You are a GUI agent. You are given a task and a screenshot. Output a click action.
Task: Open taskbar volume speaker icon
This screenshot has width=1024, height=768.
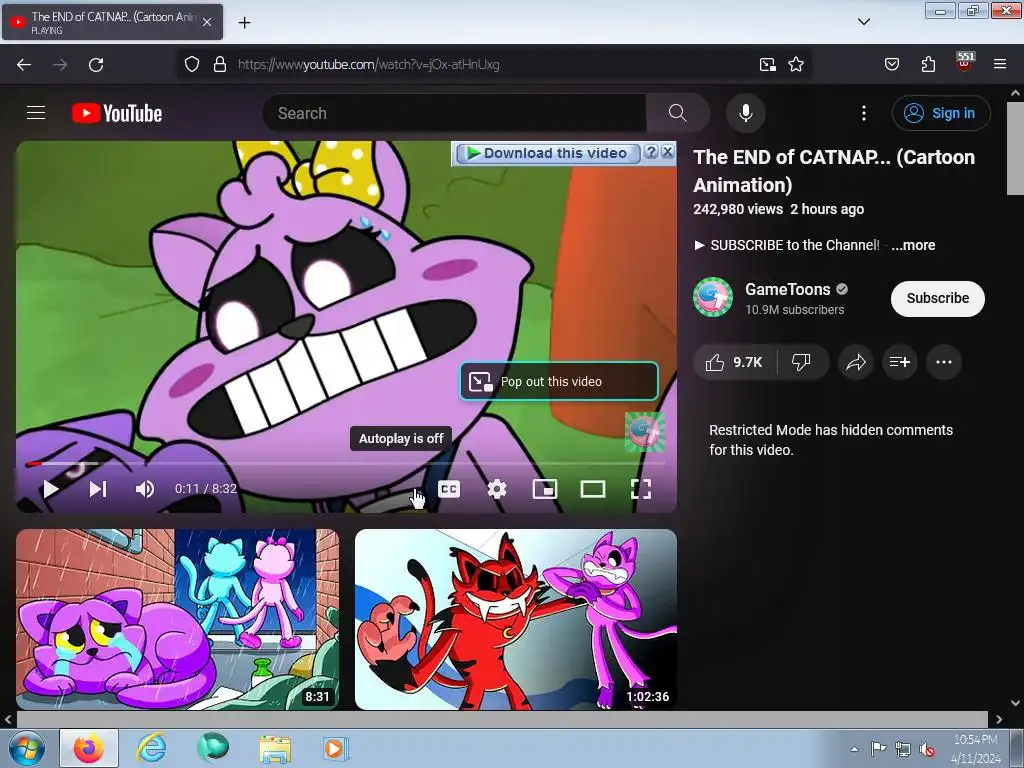926,749
